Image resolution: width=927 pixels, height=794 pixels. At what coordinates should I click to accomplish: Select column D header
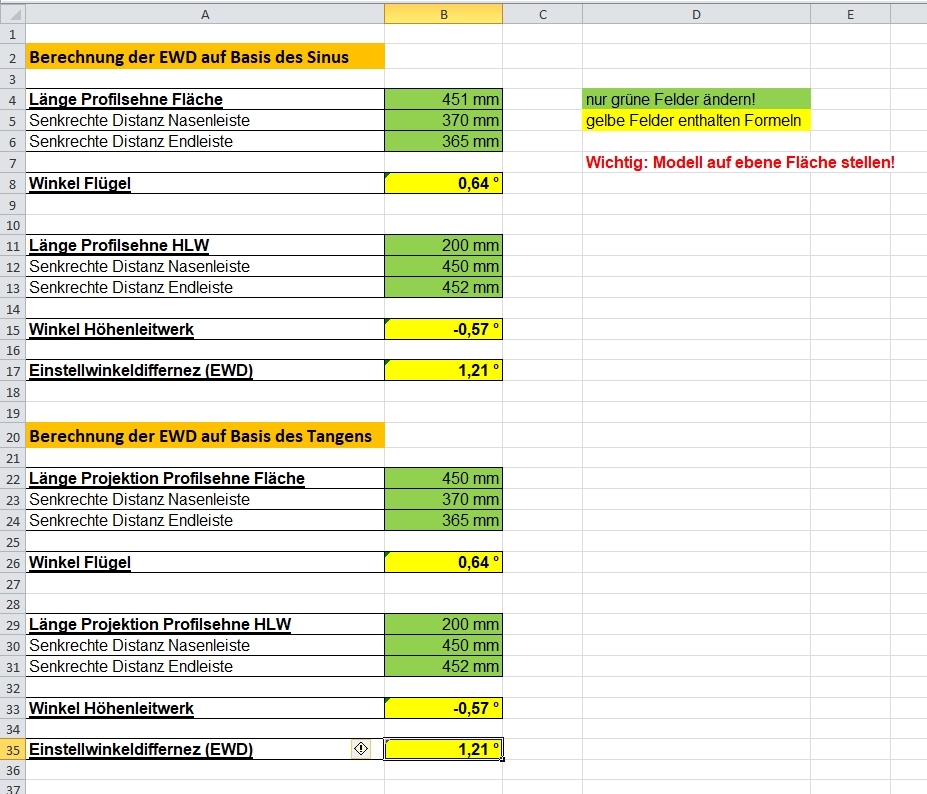[x=696, y=14]
